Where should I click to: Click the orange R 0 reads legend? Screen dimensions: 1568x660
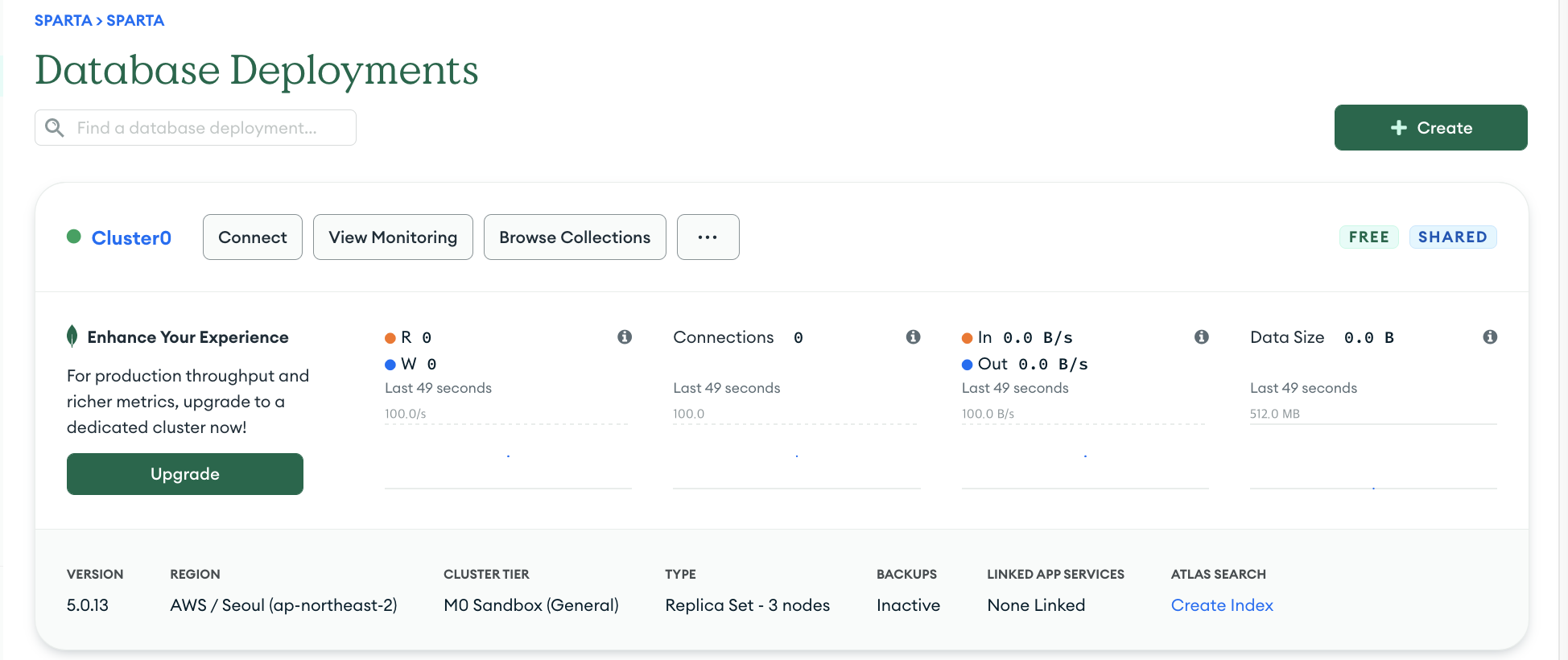(x=409, y=337)
